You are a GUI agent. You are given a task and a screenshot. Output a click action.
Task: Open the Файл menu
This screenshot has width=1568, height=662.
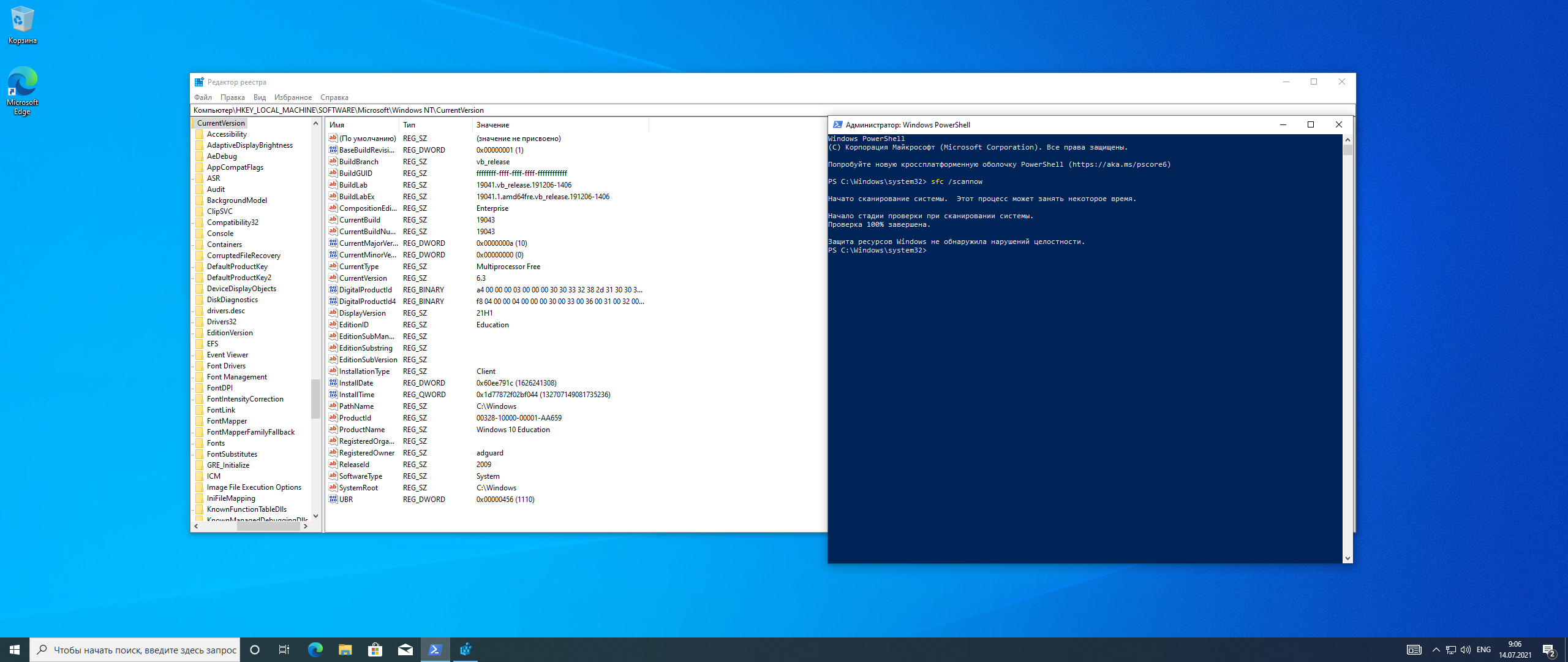[x=203, y=97]
